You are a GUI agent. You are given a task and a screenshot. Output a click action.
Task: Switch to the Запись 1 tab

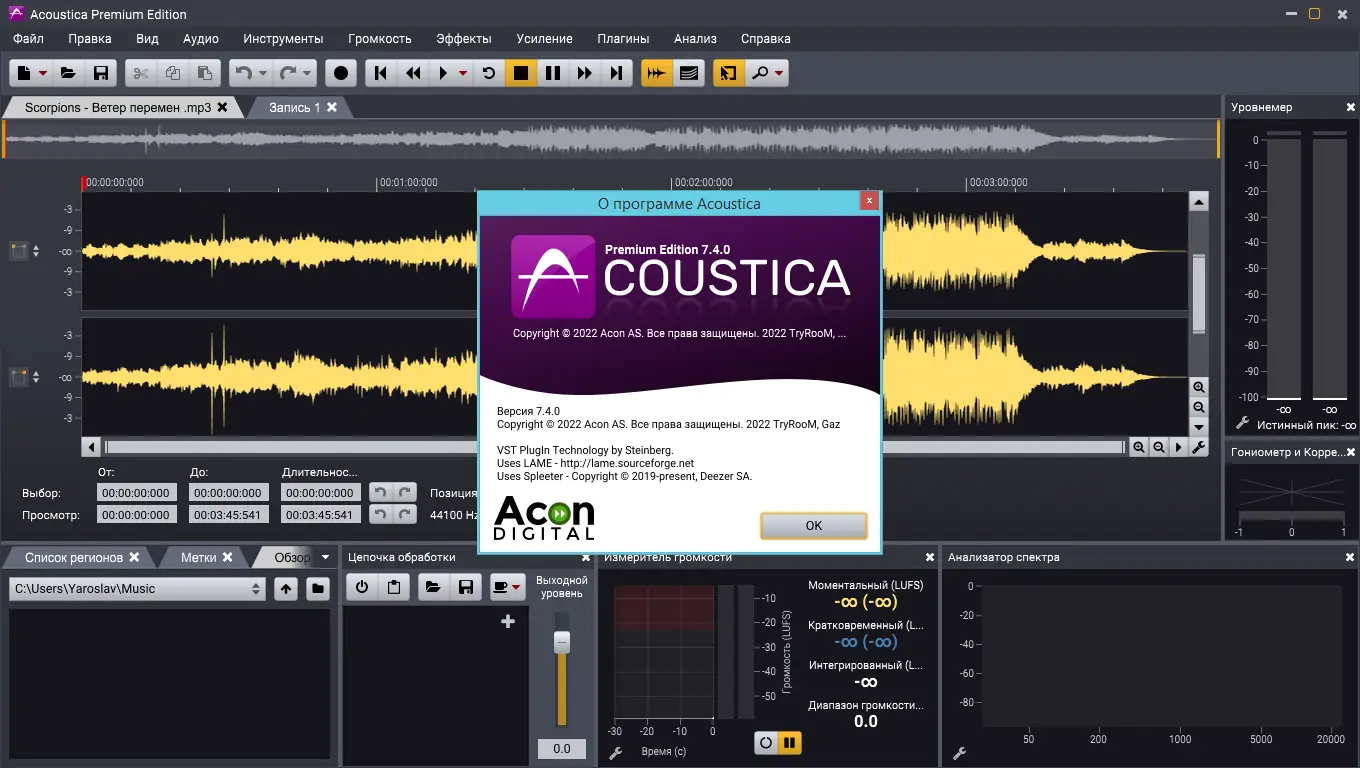click(295, 107)
